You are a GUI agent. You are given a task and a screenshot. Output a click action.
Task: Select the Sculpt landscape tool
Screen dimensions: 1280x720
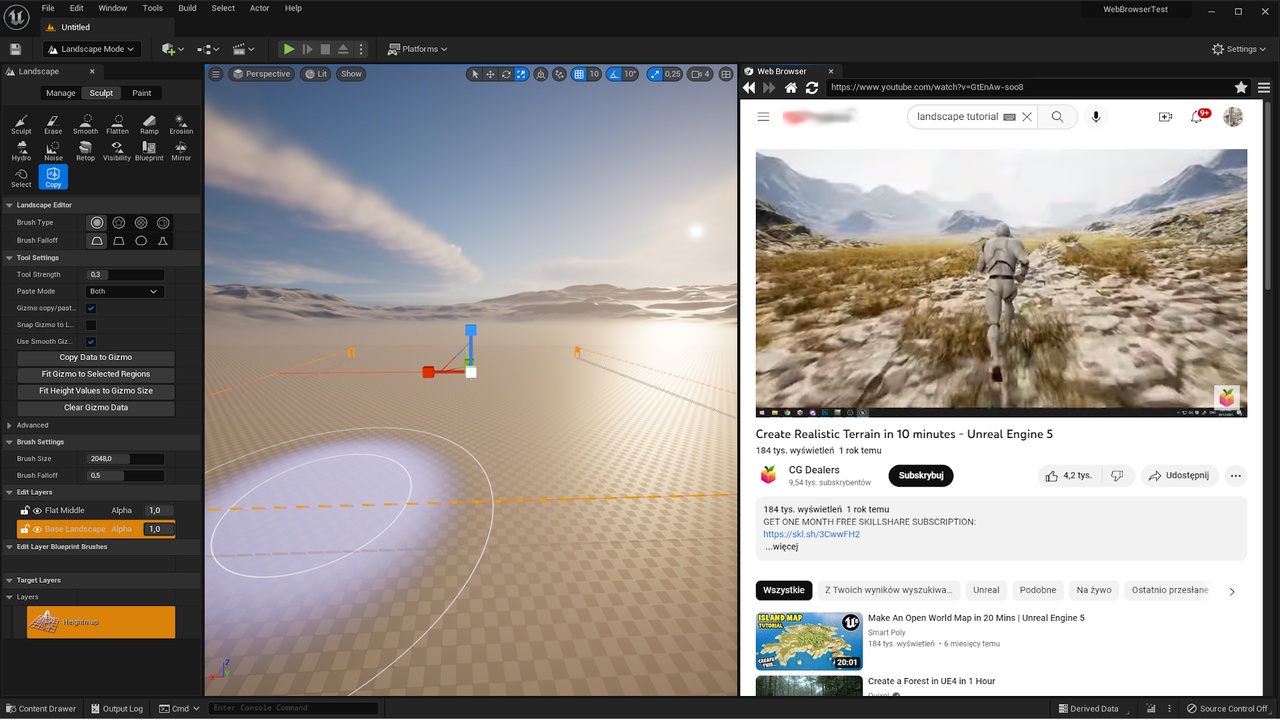tap(21, 124)
